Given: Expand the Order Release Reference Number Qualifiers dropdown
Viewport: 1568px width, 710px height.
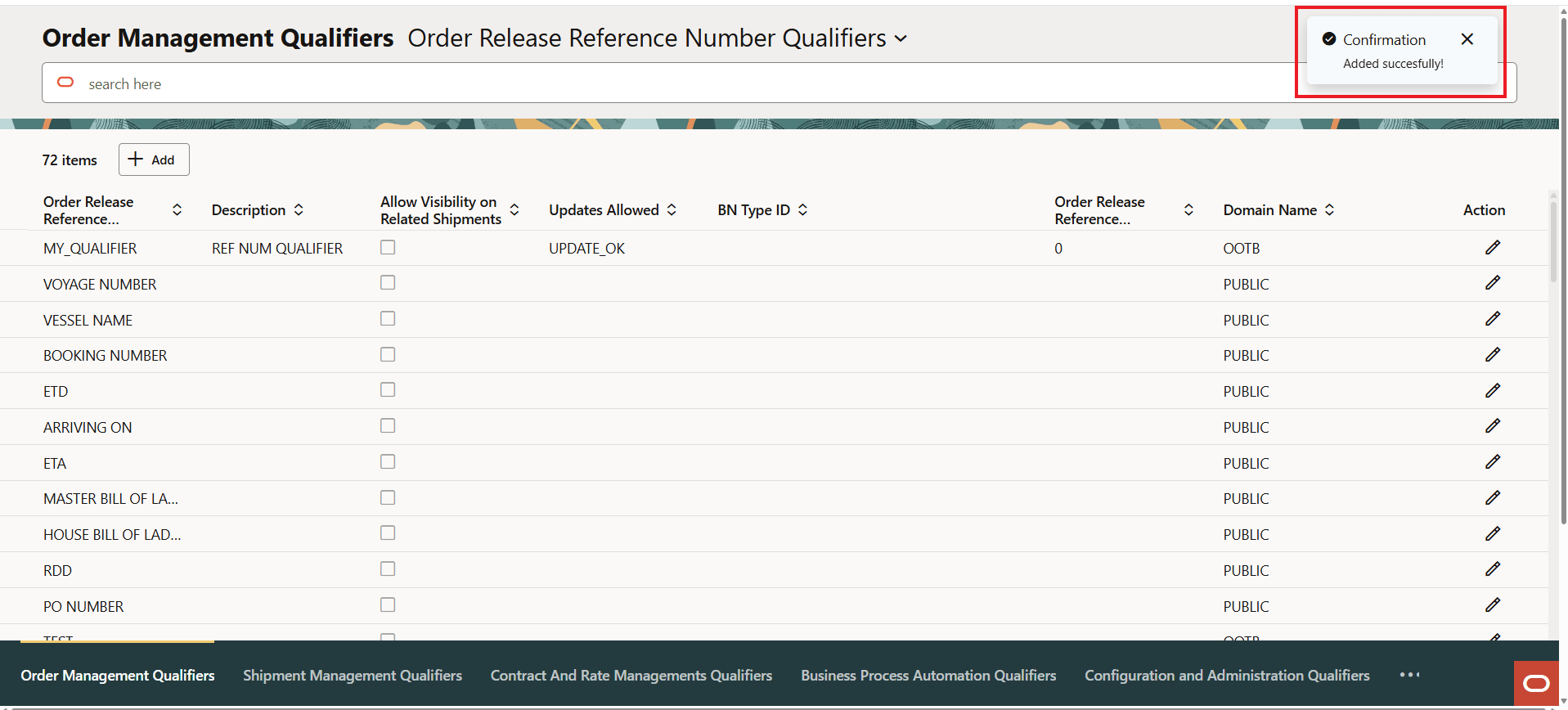Looking at the screenshot, I should click(x=901, y=38).
